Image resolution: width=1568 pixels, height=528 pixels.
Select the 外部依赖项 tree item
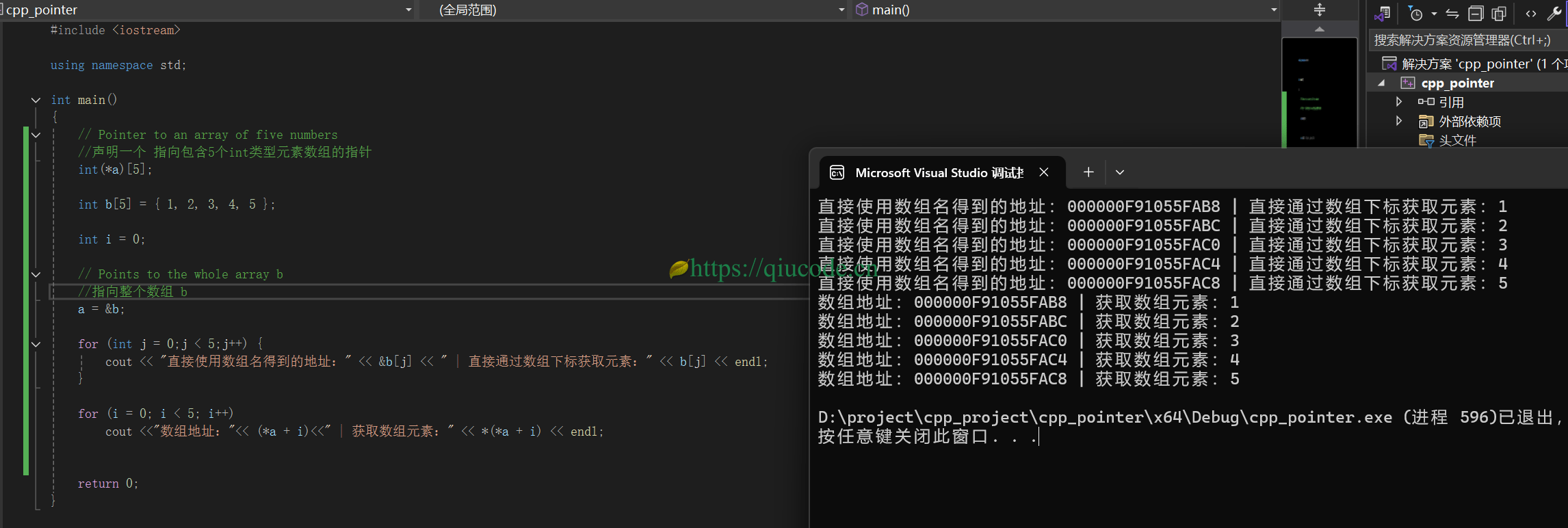pos(1470,121)
